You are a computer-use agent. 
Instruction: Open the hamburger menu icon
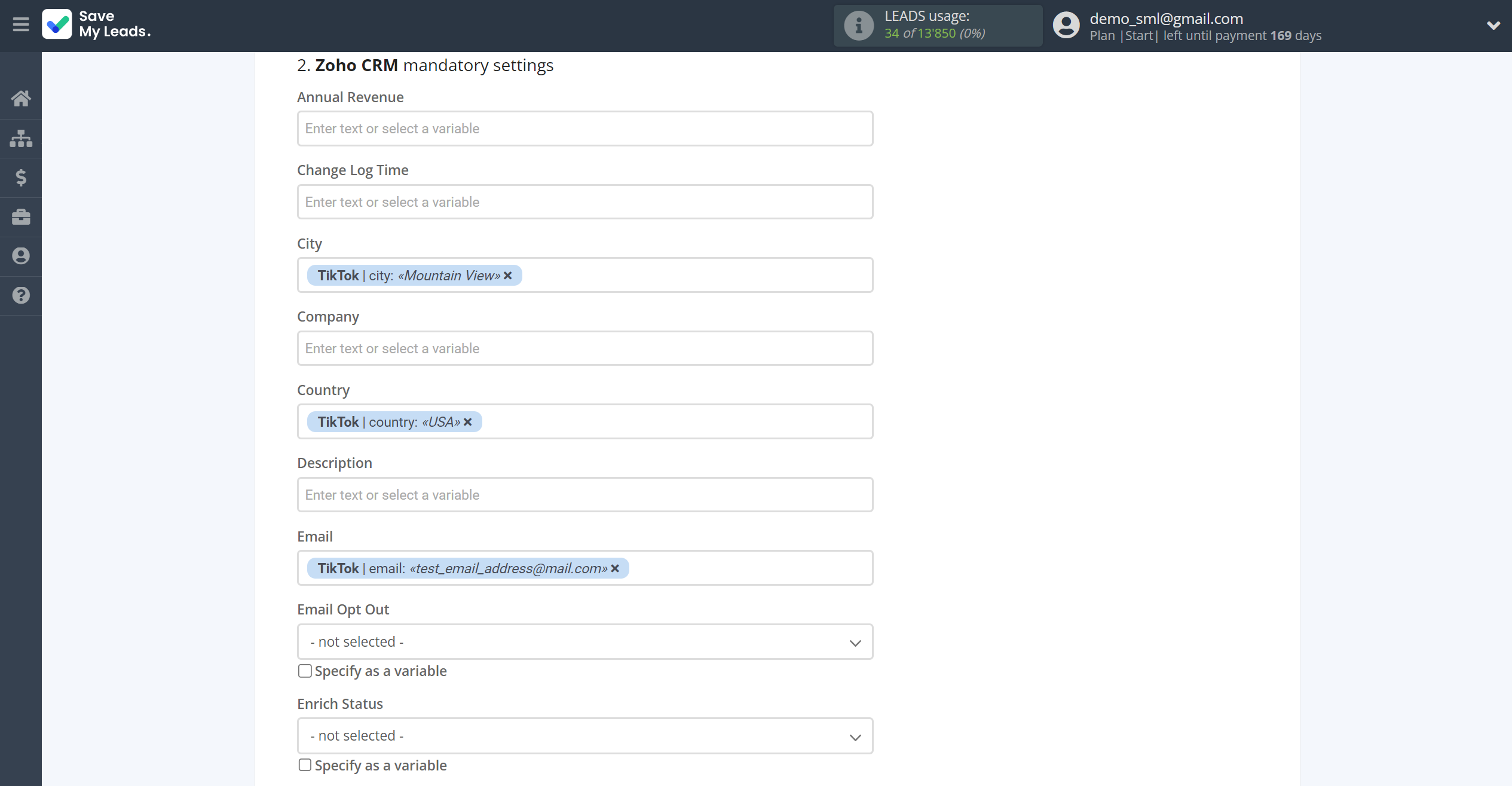(21, 25)
